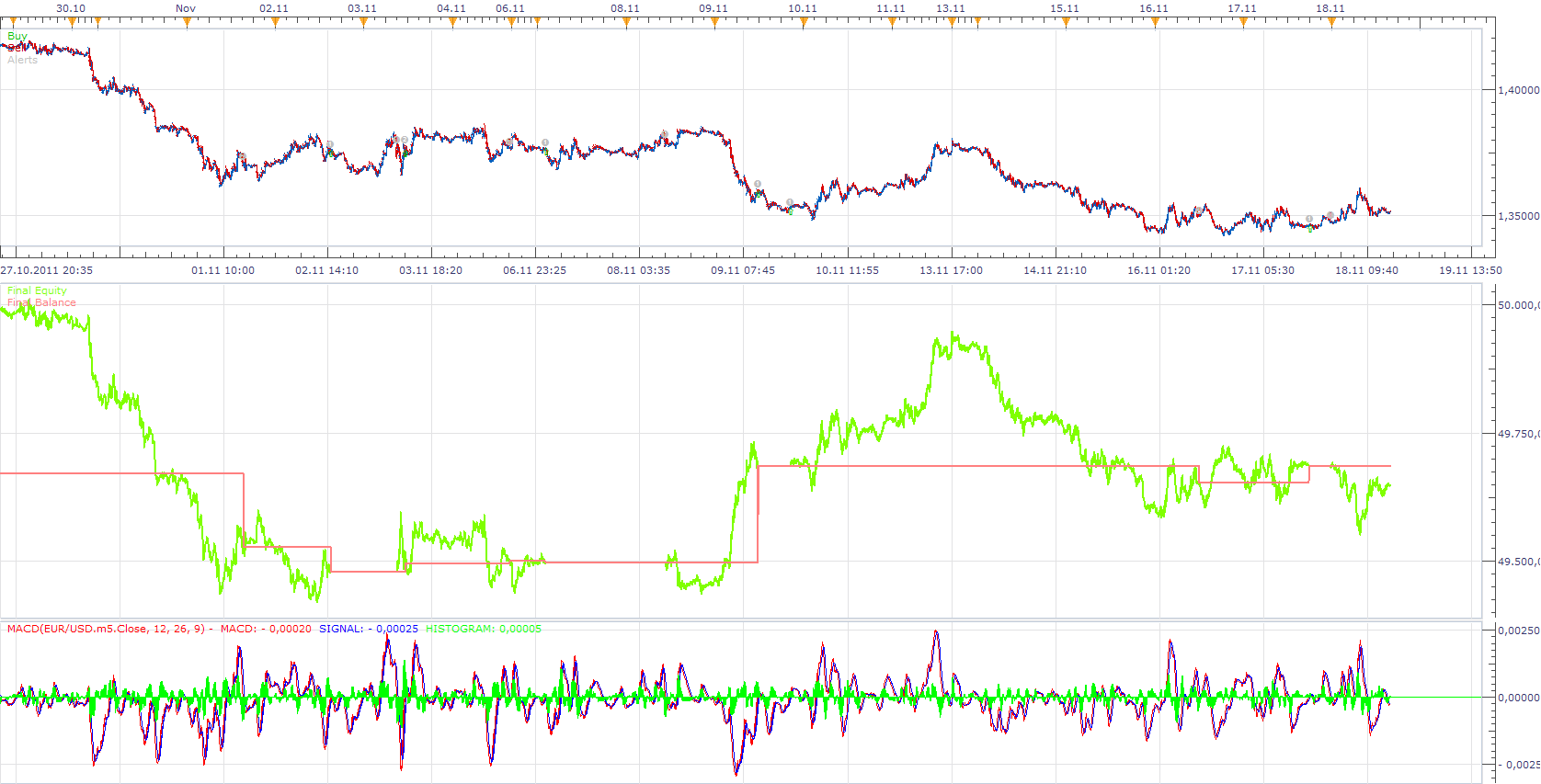Viewport: 1541px width, 784px height.
Task: Click the orange marker under 06.11
Action: point(511,22)
